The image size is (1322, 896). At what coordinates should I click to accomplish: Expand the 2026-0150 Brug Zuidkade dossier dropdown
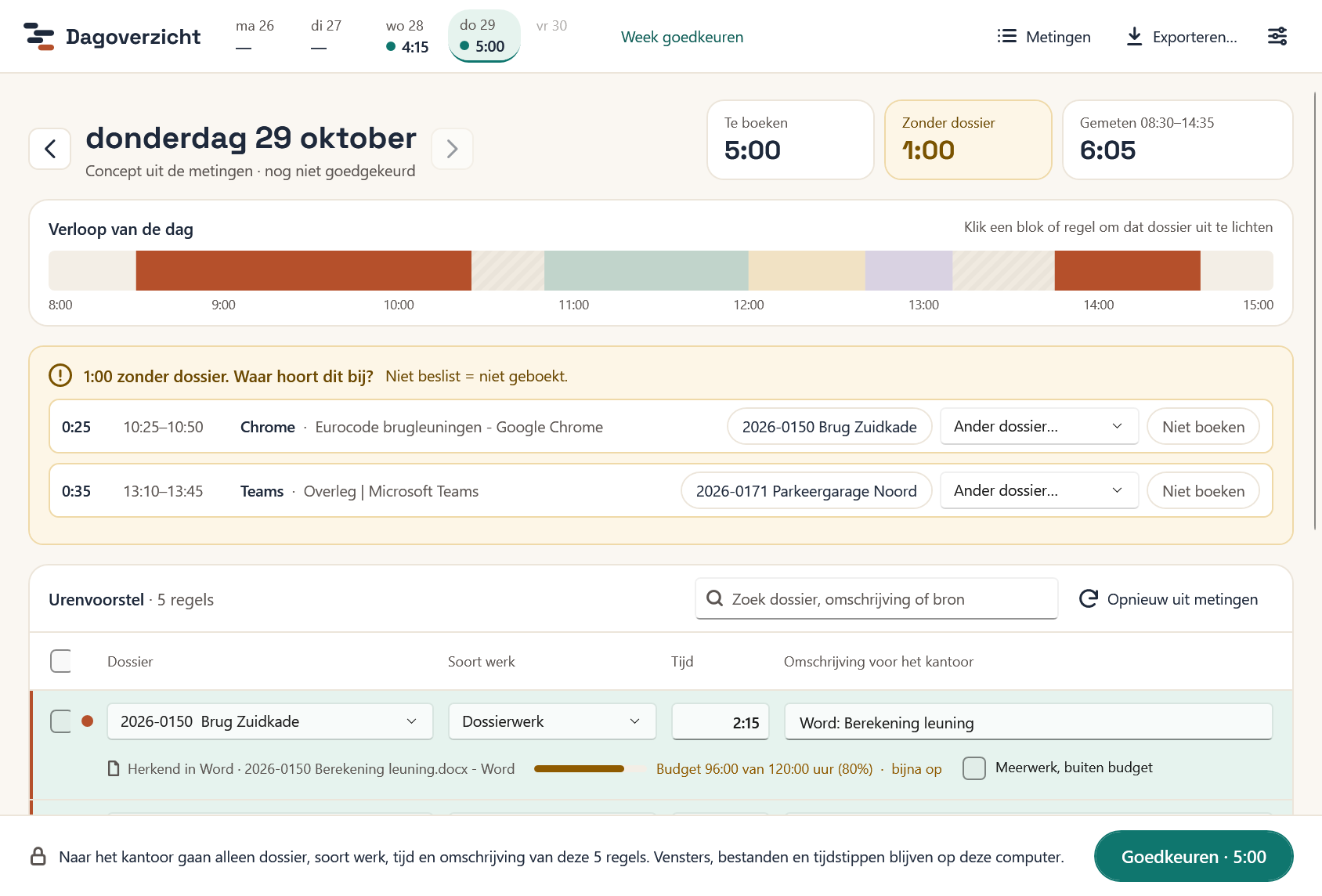pos(270,721)
